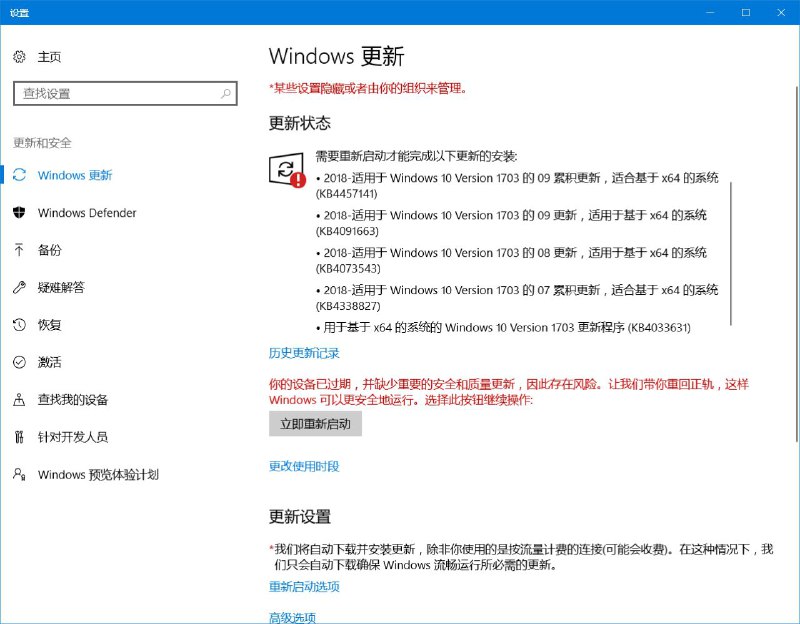Click the 针对开发人员 tools icon
Image resolution: width=800 pixels, height=624 pixels.
click(x=19, y=437)
